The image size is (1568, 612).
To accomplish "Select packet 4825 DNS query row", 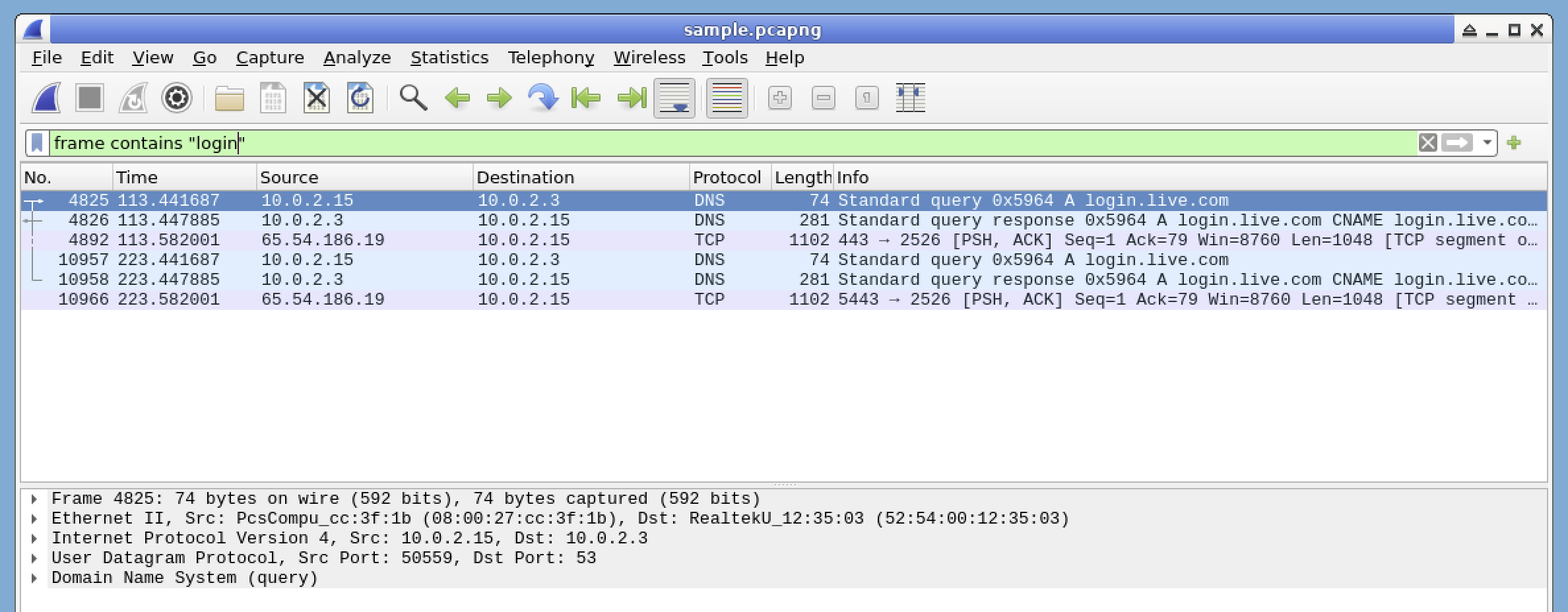I will tap(784, 200).
